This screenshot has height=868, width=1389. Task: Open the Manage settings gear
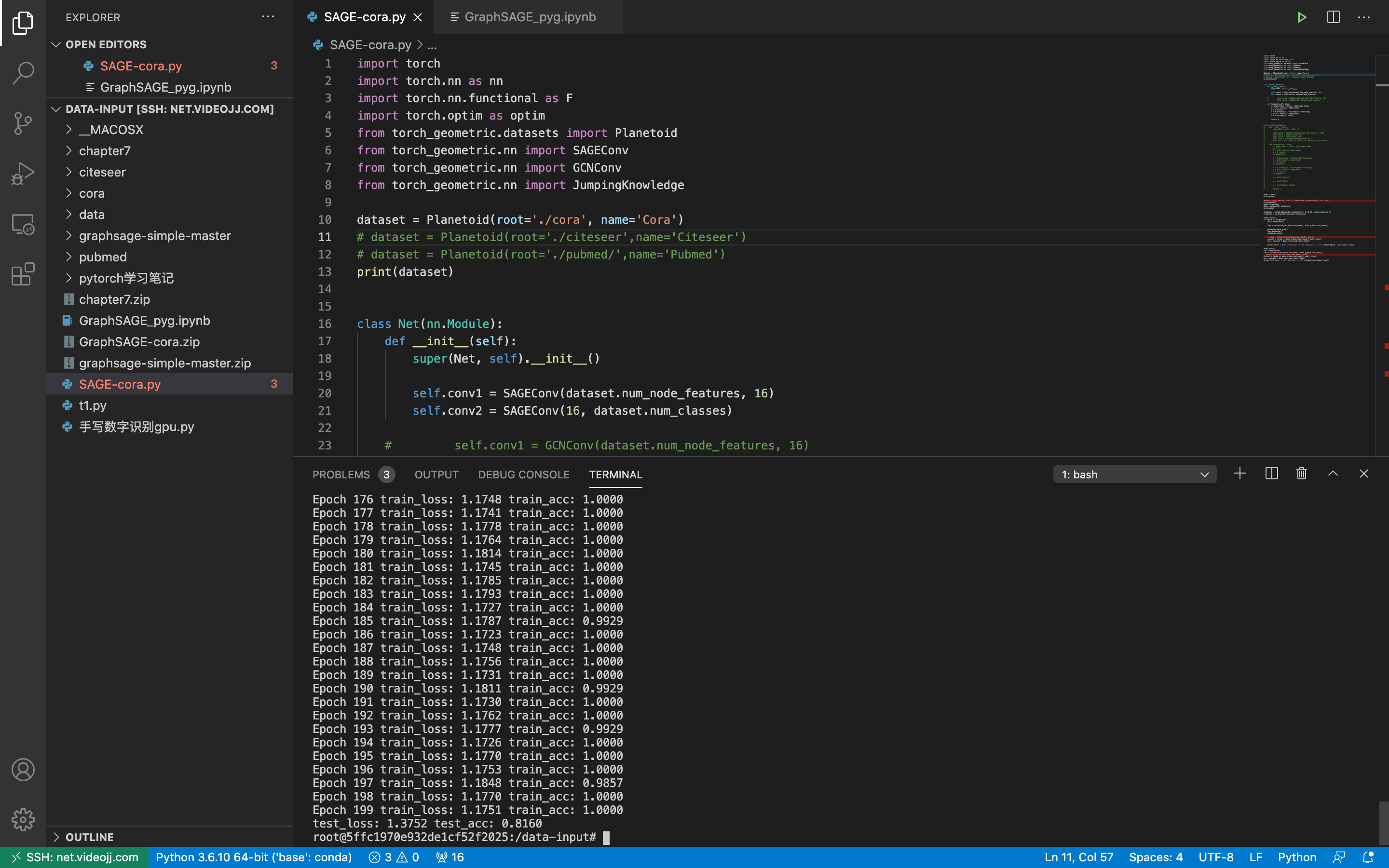tap(23, 819)
